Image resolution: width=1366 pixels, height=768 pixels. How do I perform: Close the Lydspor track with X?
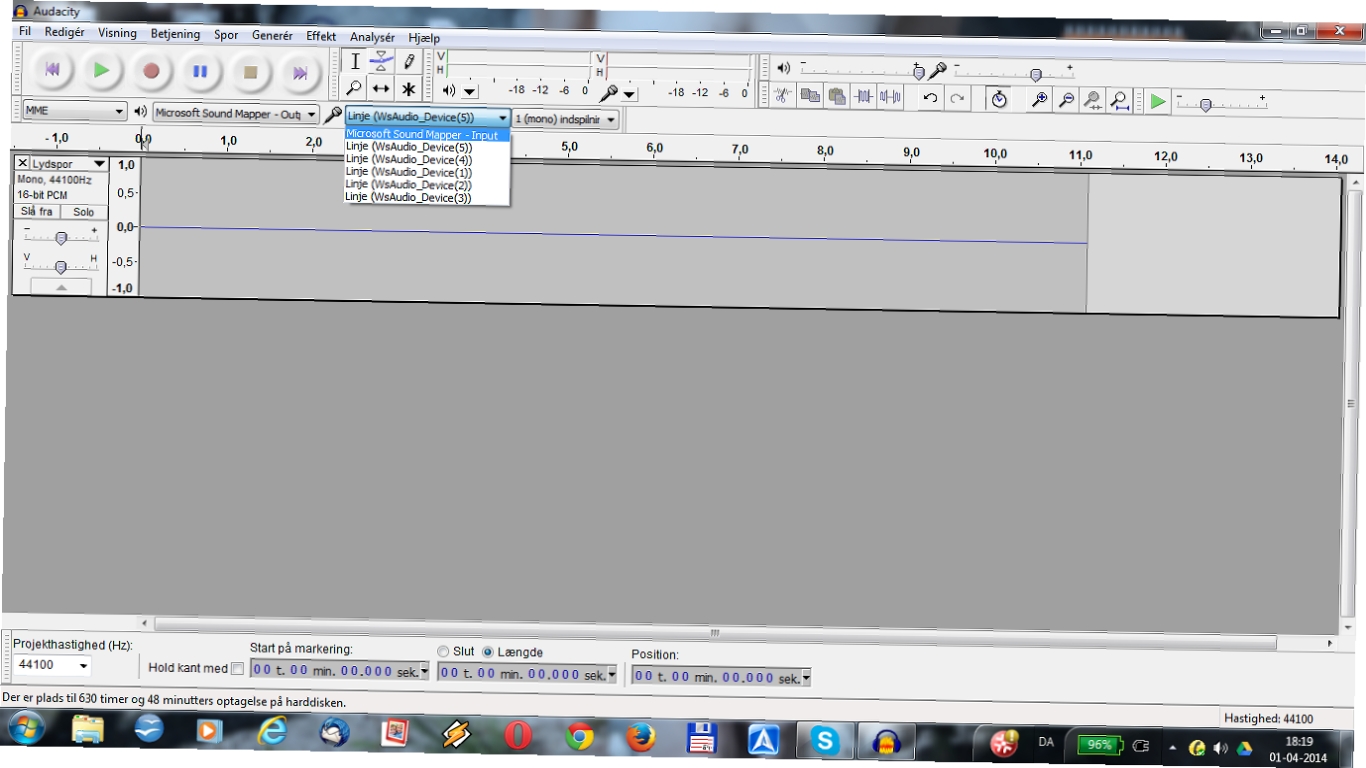click(23, 163)
